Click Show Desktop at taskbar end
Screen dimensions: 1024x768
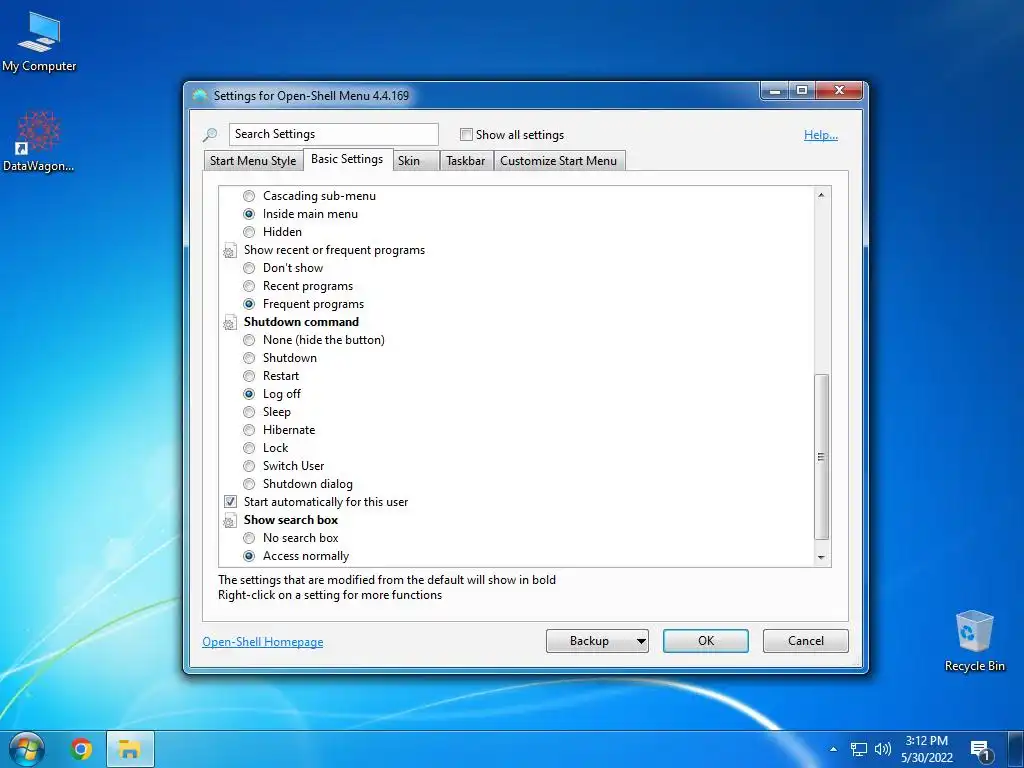(x=1017, y=749)
